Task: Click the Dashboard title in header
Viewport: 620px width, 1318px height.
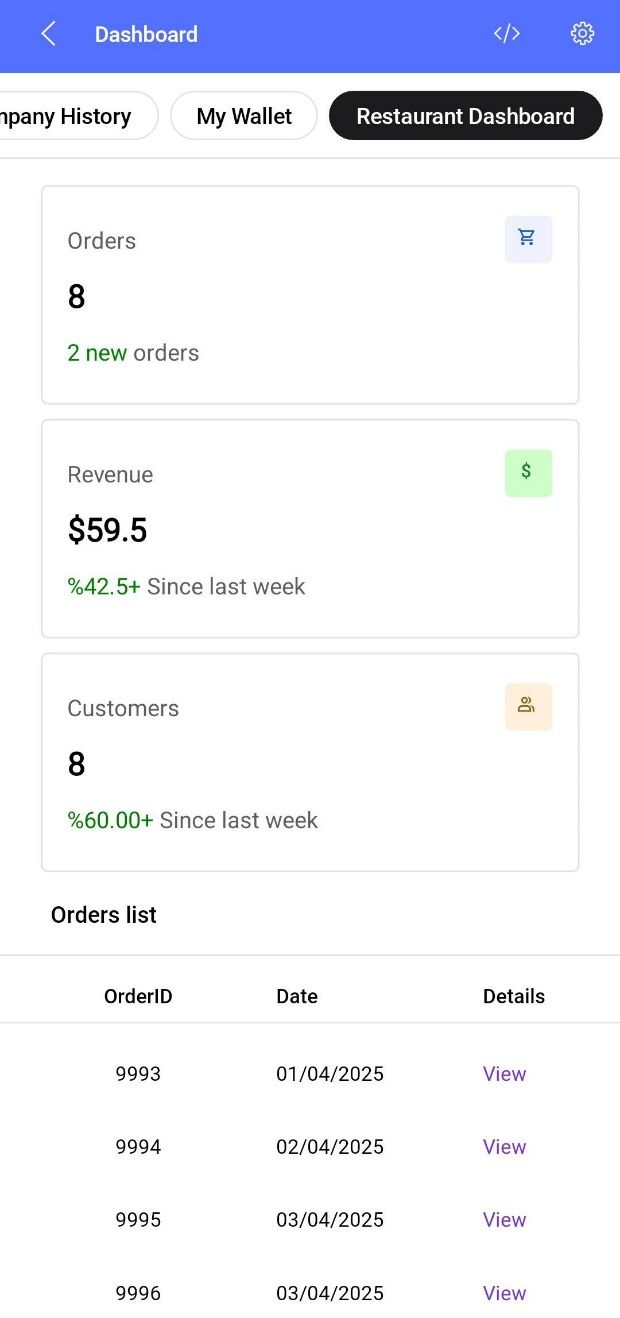Action: (x=146, y=34)
